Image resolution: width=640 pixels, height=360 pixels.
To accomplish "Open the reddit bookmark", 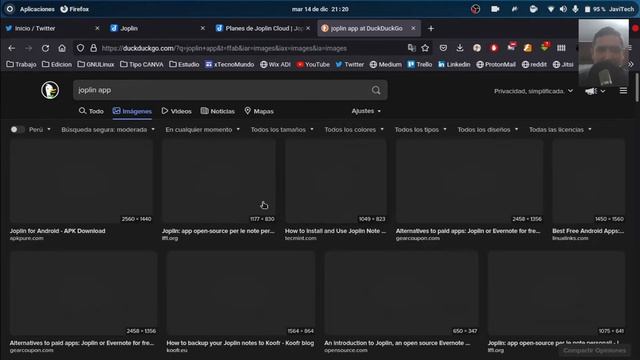I will [534, 64].
